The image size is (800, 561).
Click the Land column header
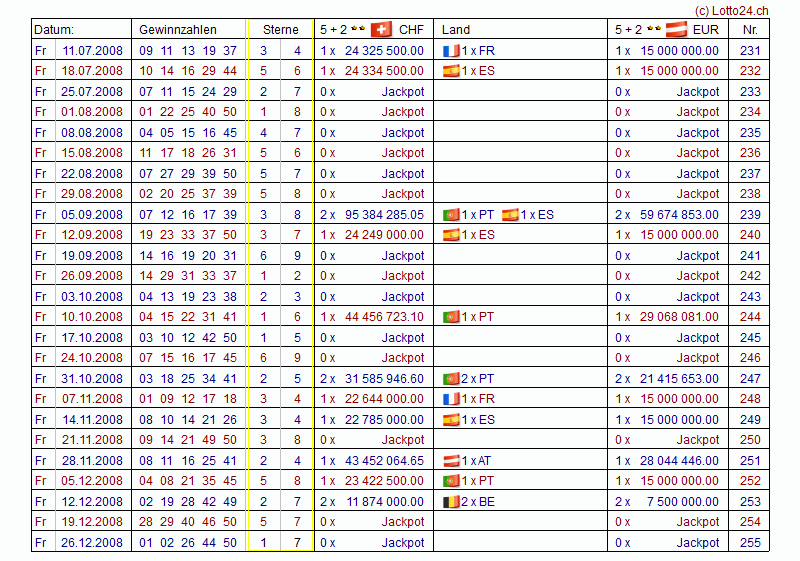point(456,30)
